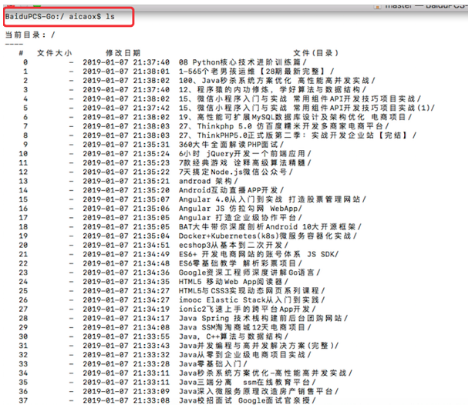Screen dimensions: 468x407
Task: Click the timestamp '2019-01-07 21:38:01'
Action: pos(126,71)
